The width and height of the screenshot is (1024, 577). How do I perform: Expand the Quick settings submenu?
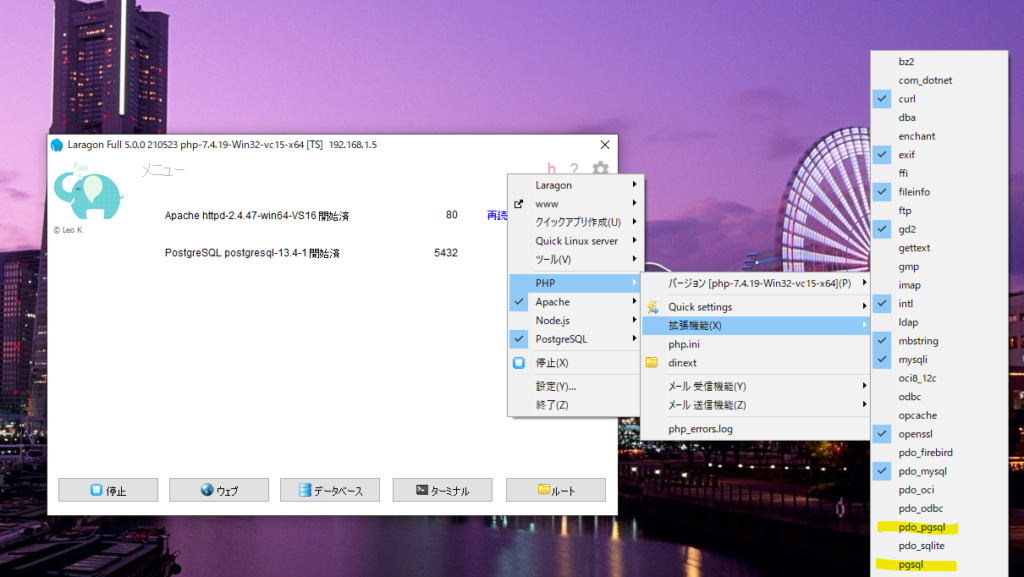(756, 307)
